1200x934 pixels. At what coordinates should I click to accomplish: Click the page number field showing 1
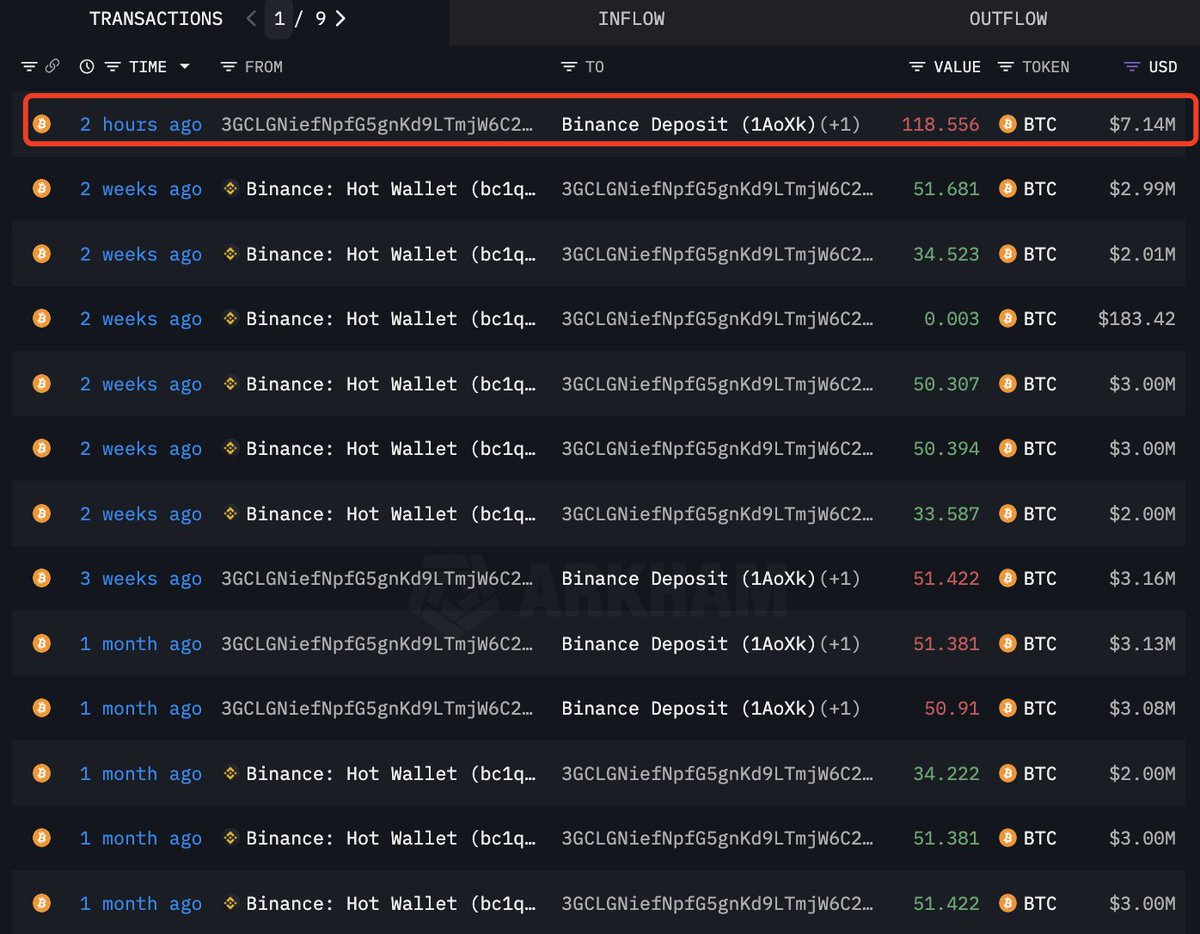(279, 19)
